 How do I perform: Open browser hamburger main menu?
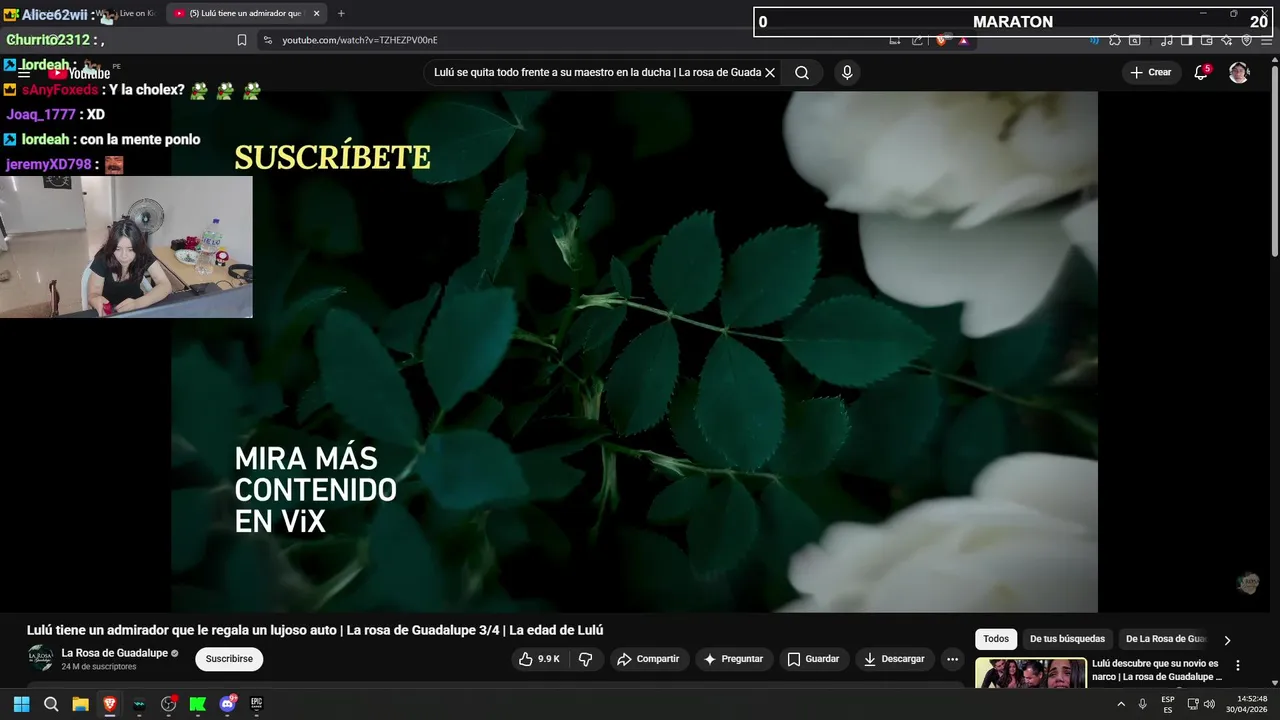click(x=1267, y=40)
